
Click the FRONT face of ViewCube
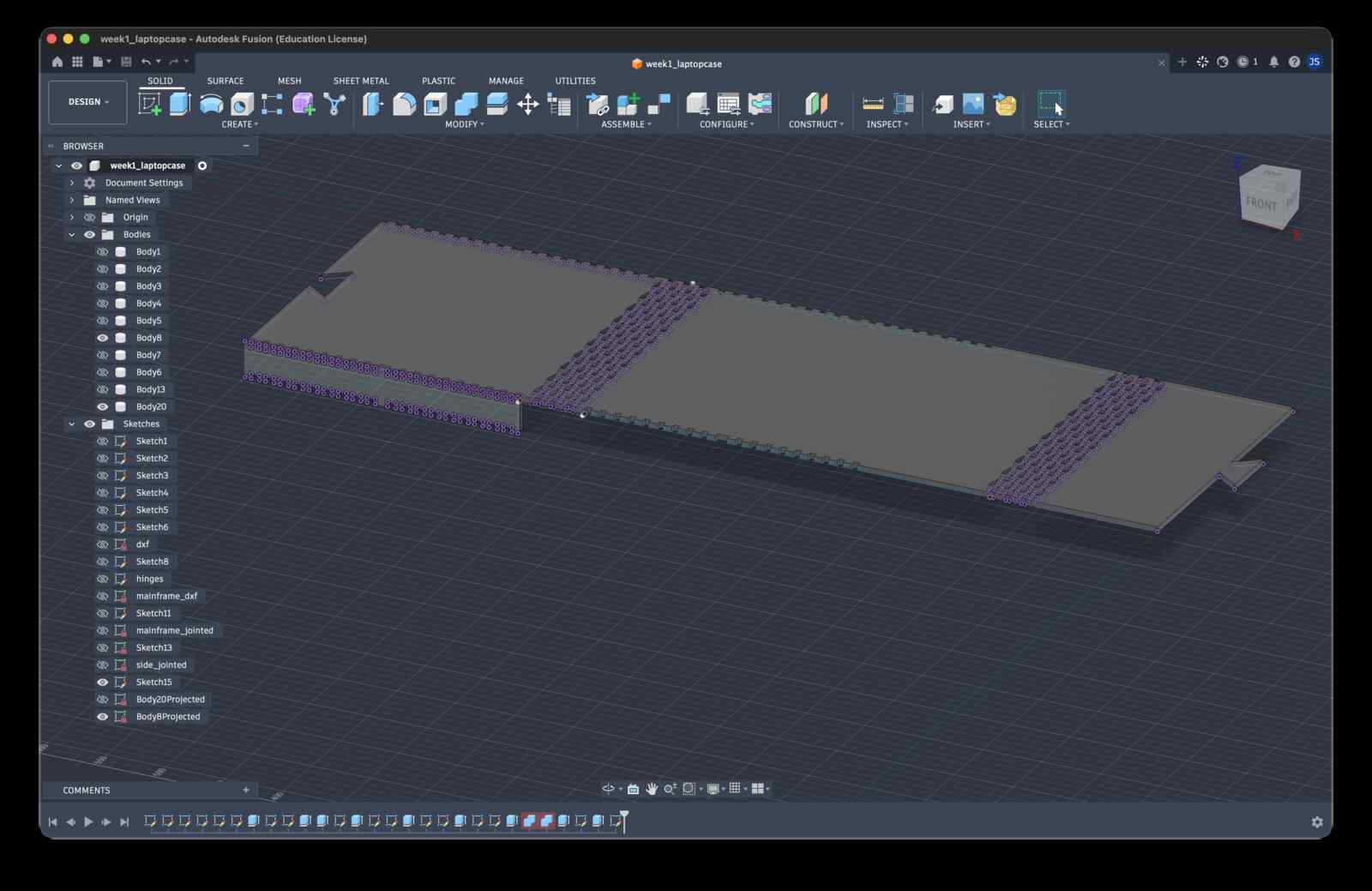coord(1261,203)
